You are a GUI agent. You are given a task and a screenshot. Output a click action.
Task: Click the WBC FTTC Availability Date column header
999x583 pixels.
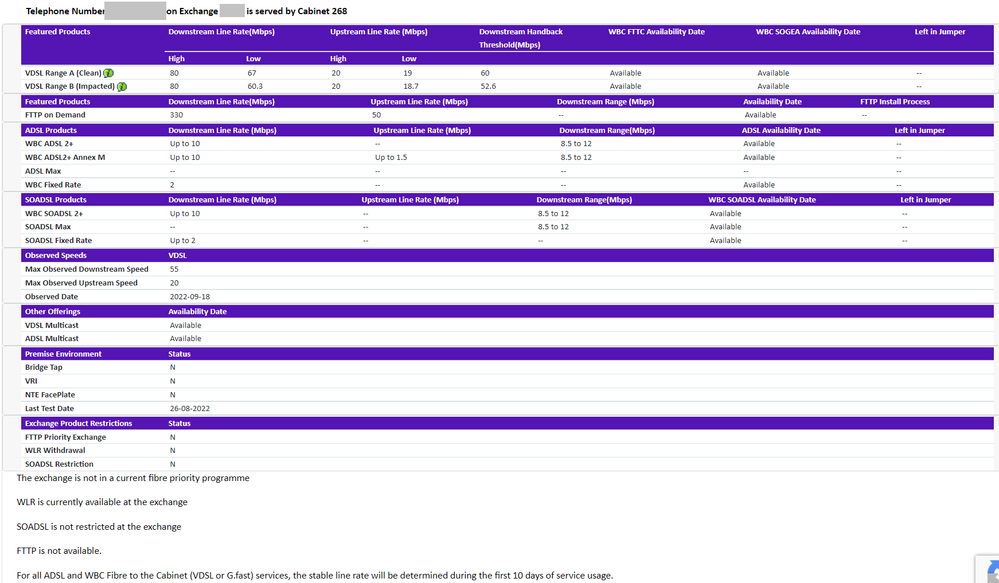coord(656,32)
